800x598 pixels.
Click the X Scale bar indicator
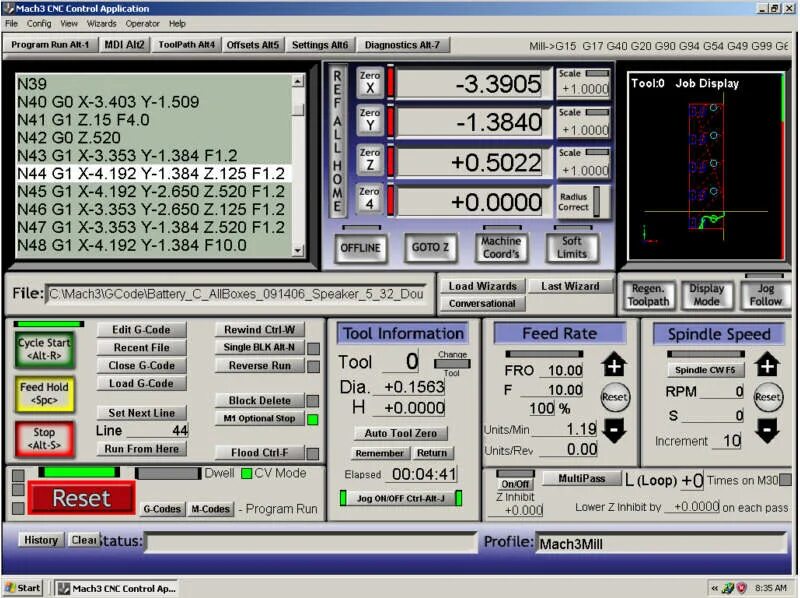coord(597,73)
